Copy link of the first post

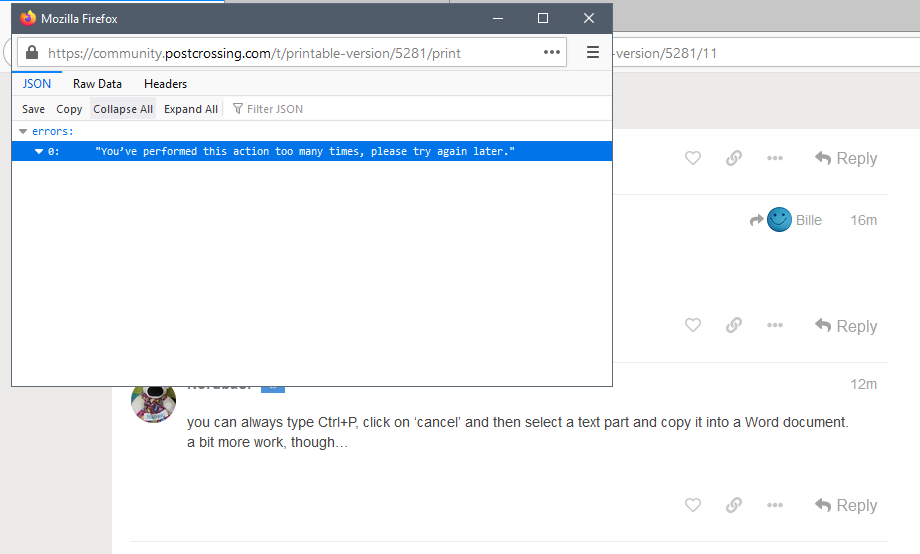click(x=734, y=158)
